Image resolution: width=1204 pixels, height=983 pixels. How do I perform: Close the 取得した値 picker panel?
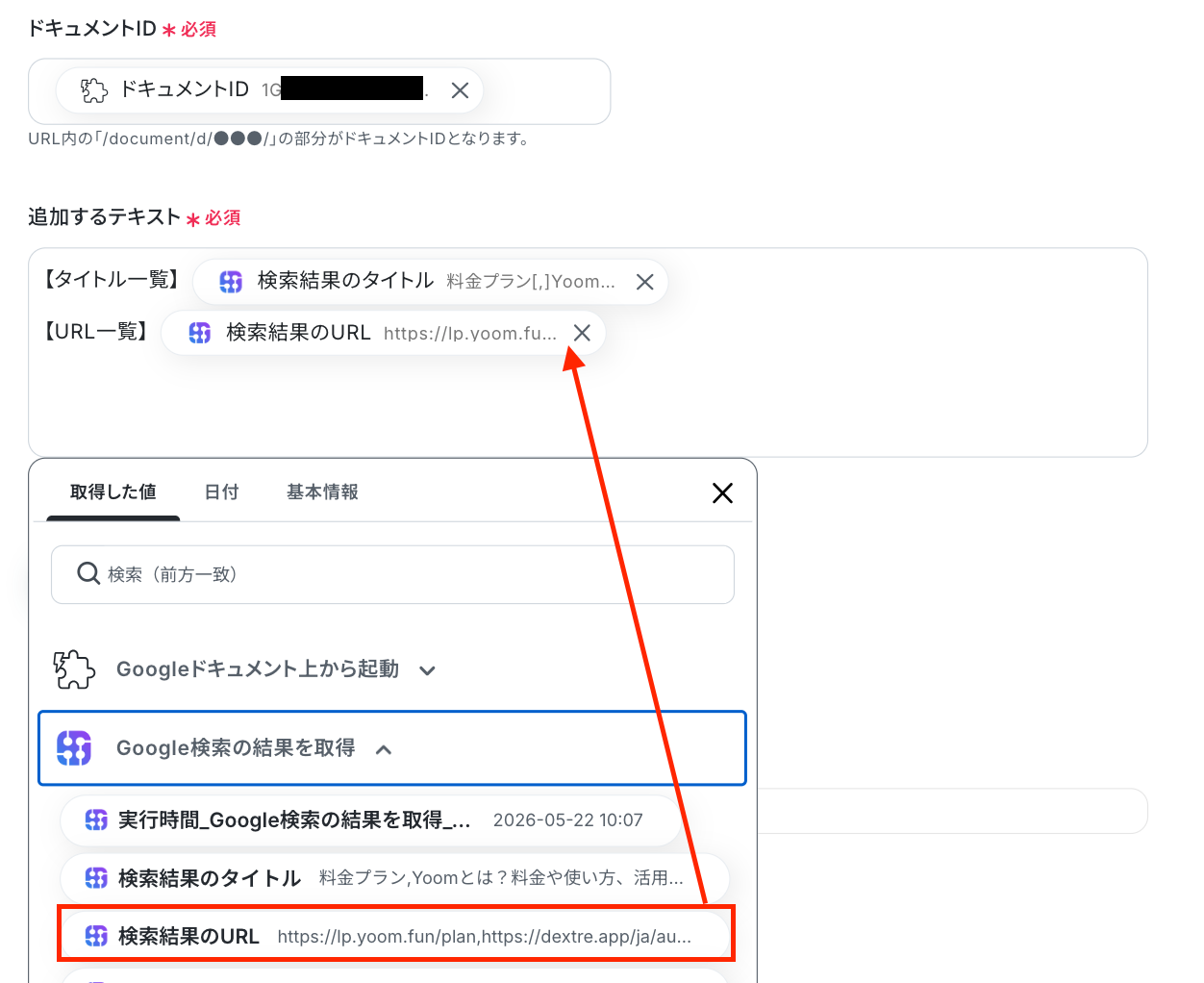722,493
